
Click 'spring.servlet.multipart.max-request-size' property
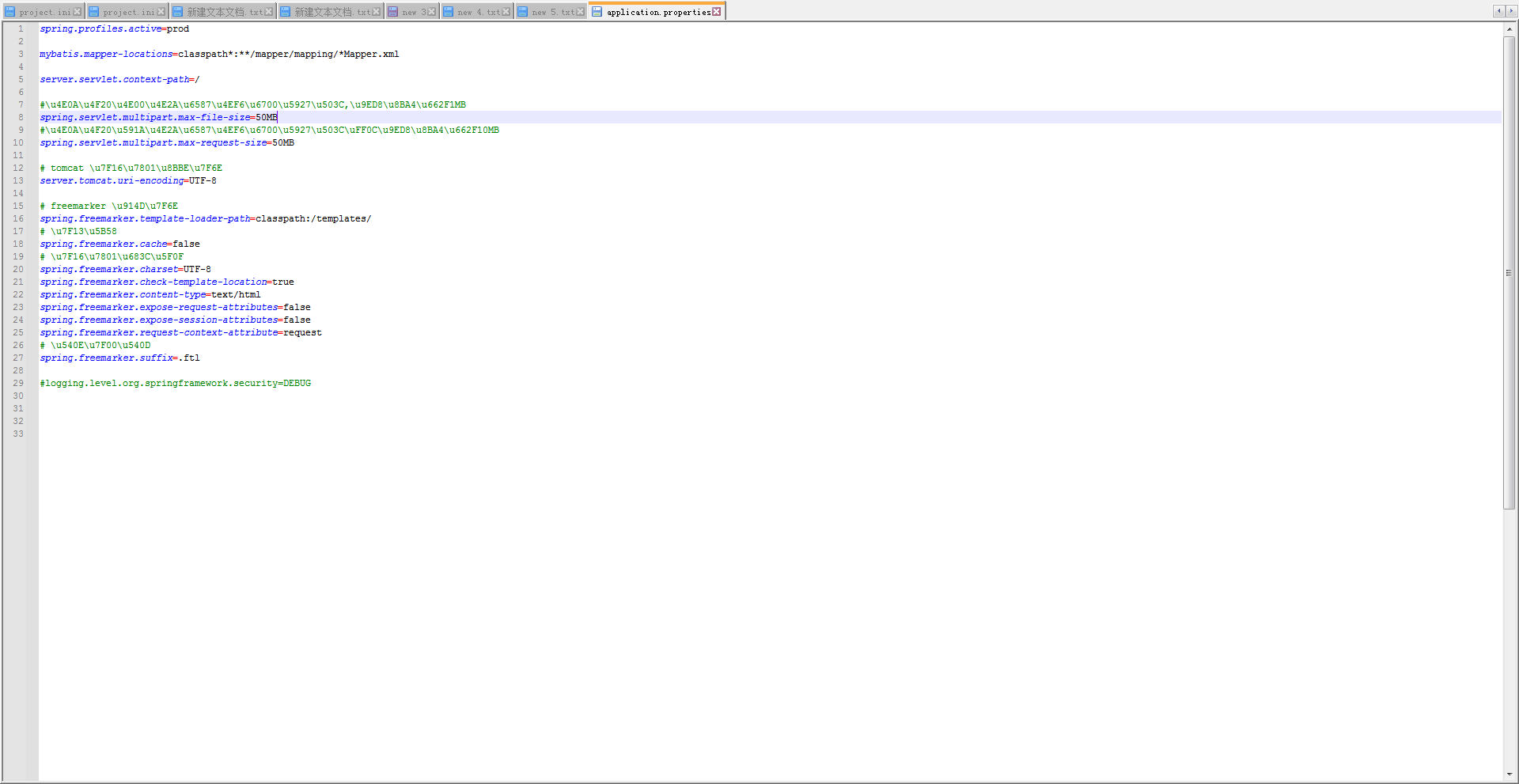click(153, 142)
